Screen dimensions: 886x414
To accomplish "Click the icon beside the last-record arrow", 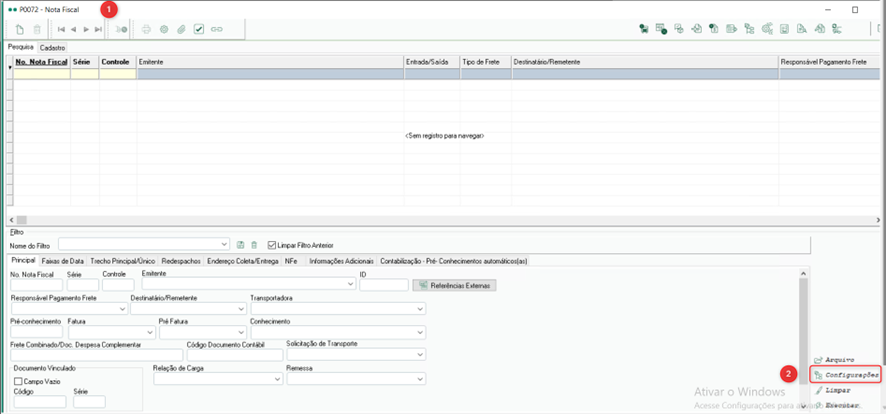I will pos(121,29).
